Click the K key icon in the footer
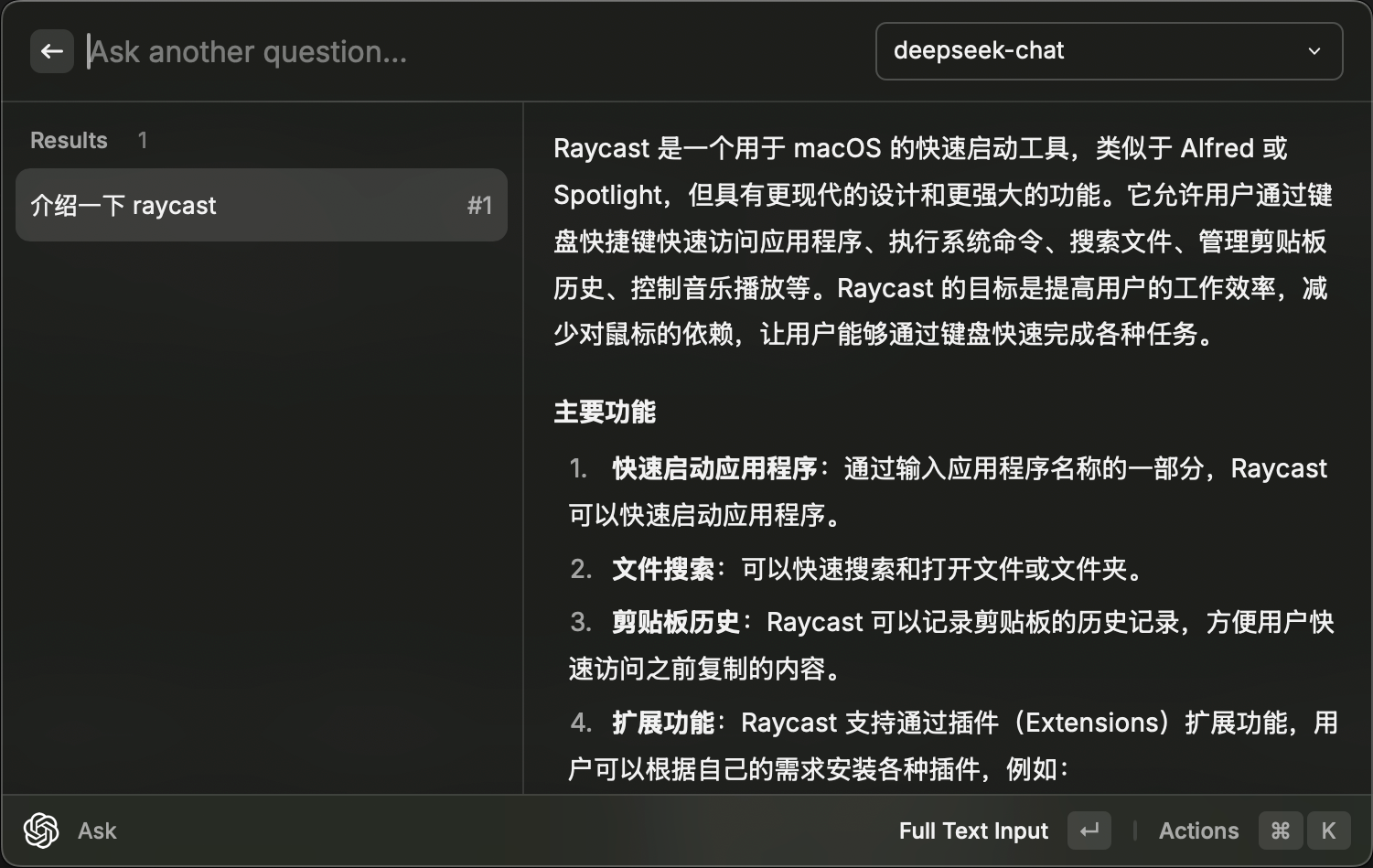 [x=1328, y=830]
